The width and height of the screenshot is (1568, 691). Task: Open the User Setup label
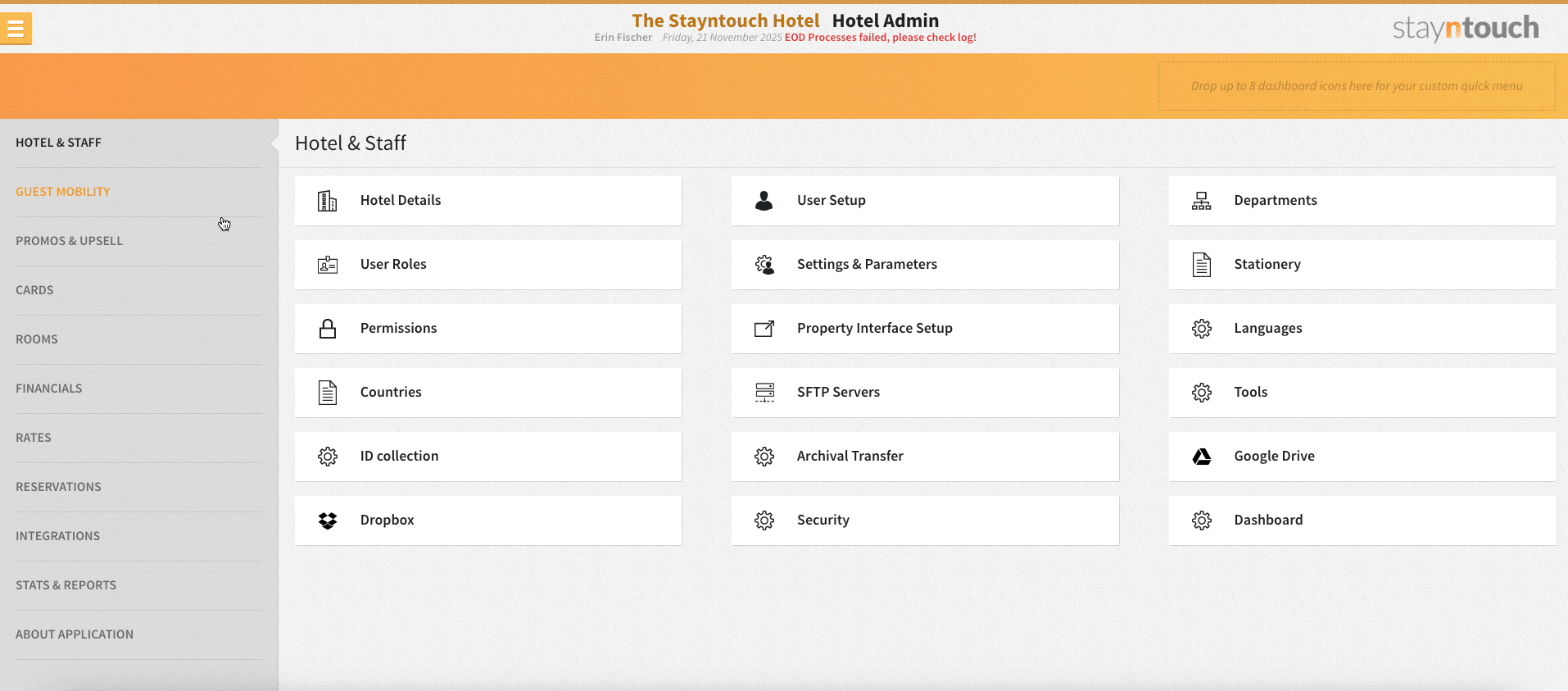[x=832, y=200]
